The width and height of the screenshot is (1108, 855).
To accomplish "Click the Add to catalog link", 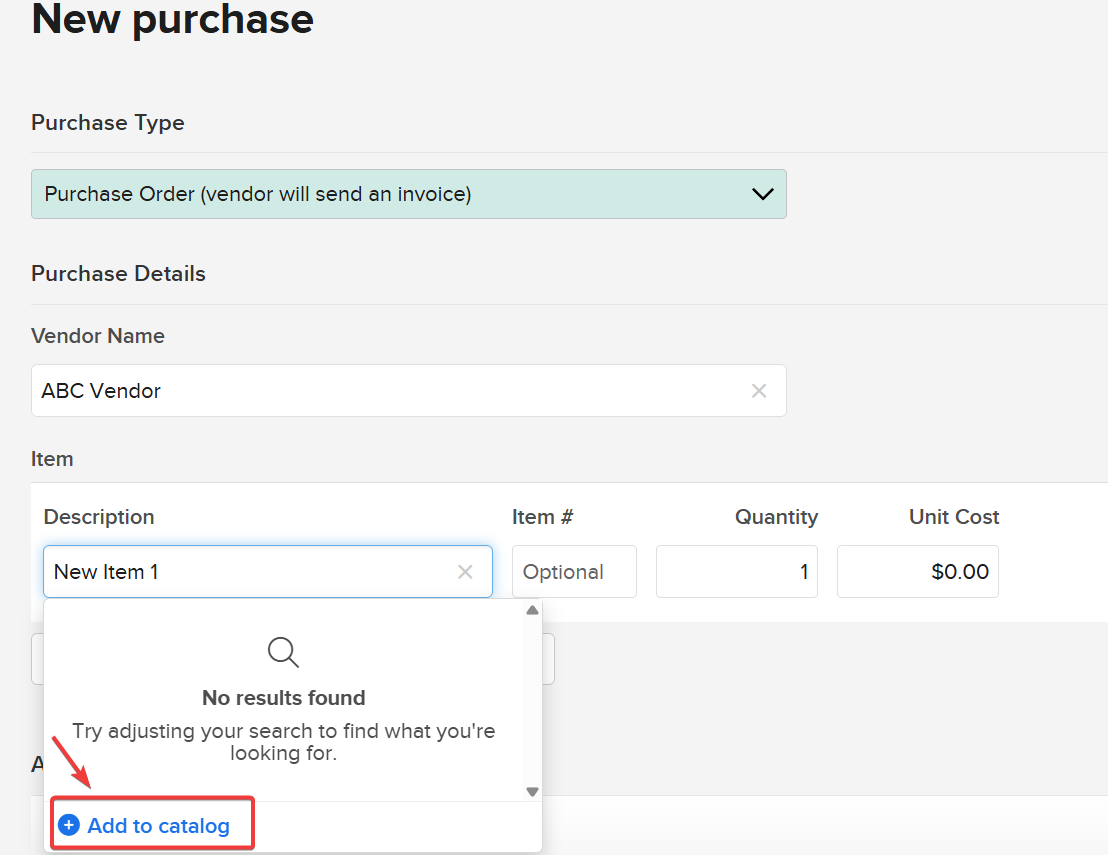I will point(158,826).
